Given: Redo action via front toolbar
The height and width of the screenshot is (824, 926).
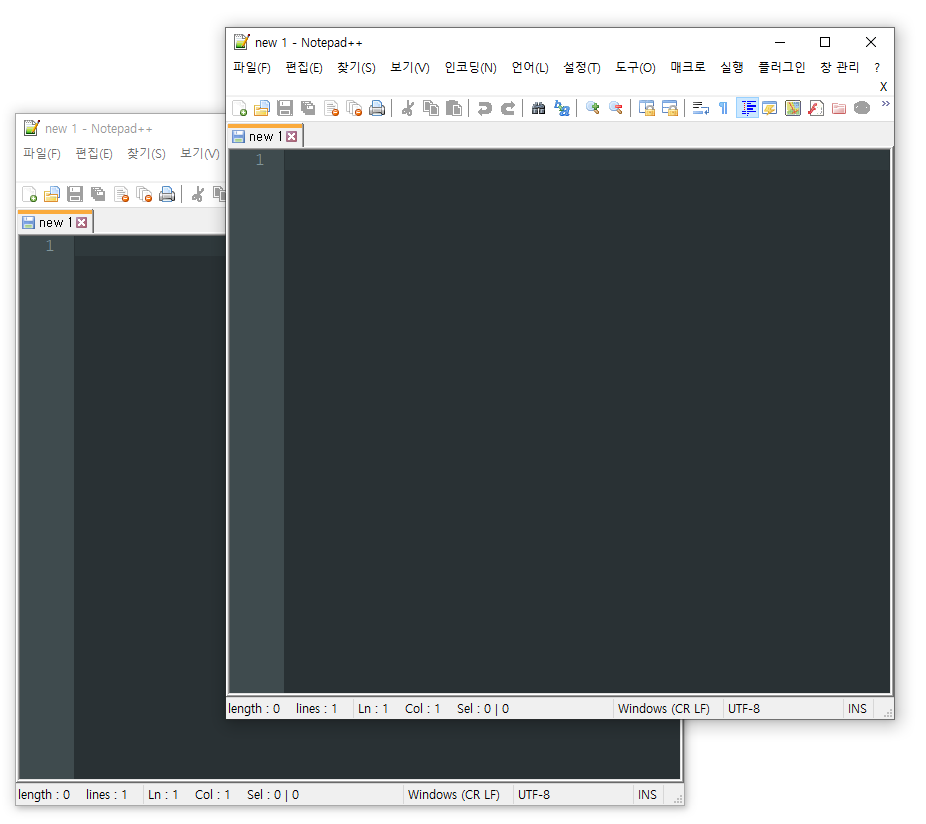Looking at the screenshot, I should coord(508,108).
